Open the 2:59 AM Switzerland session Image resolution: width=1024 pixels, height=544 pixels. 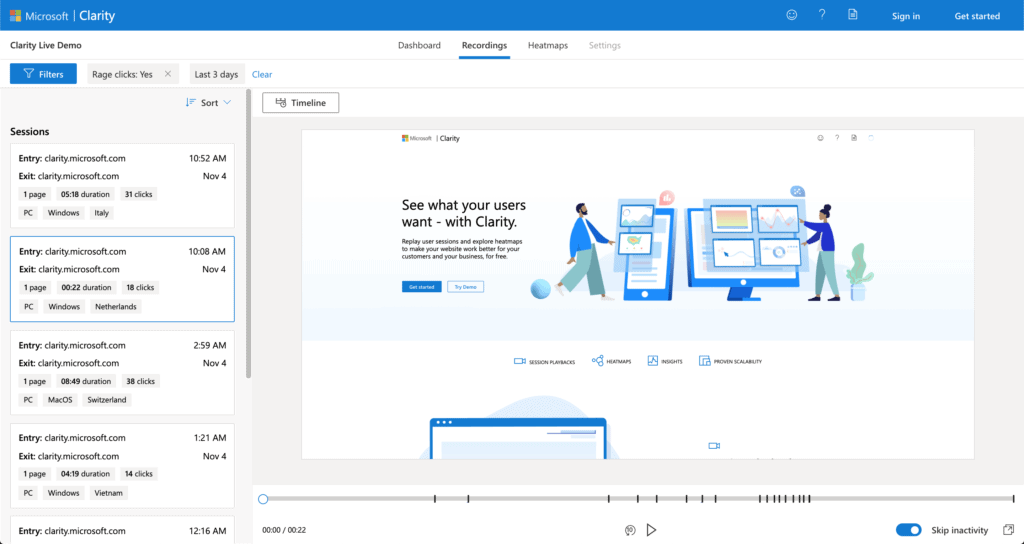coord(122,372)
